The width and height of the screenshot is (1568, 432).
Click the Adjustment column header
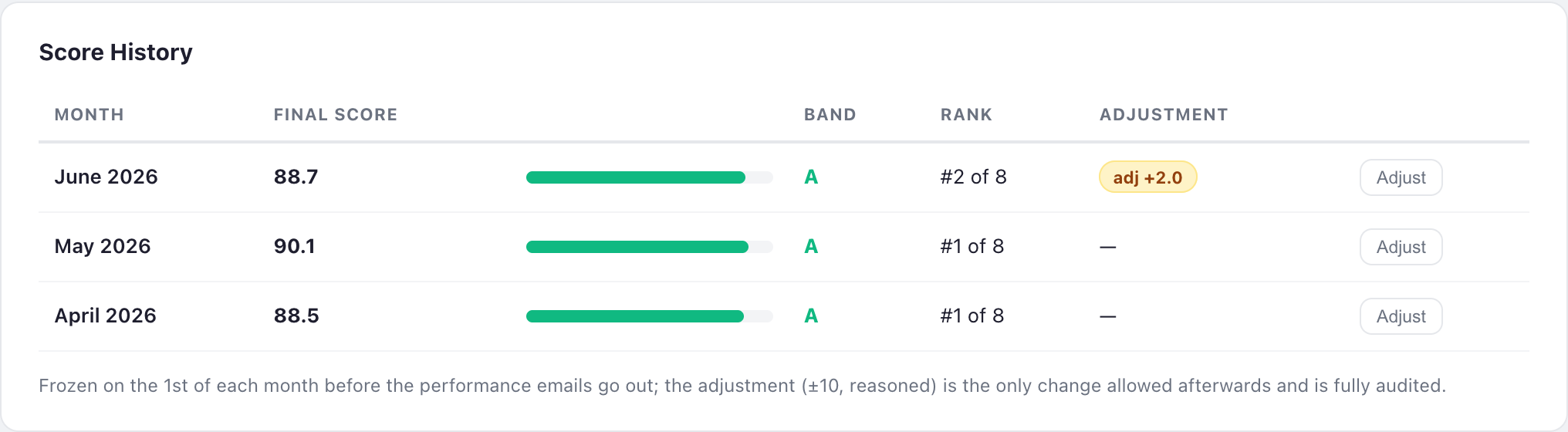[x=1164, y=115]
